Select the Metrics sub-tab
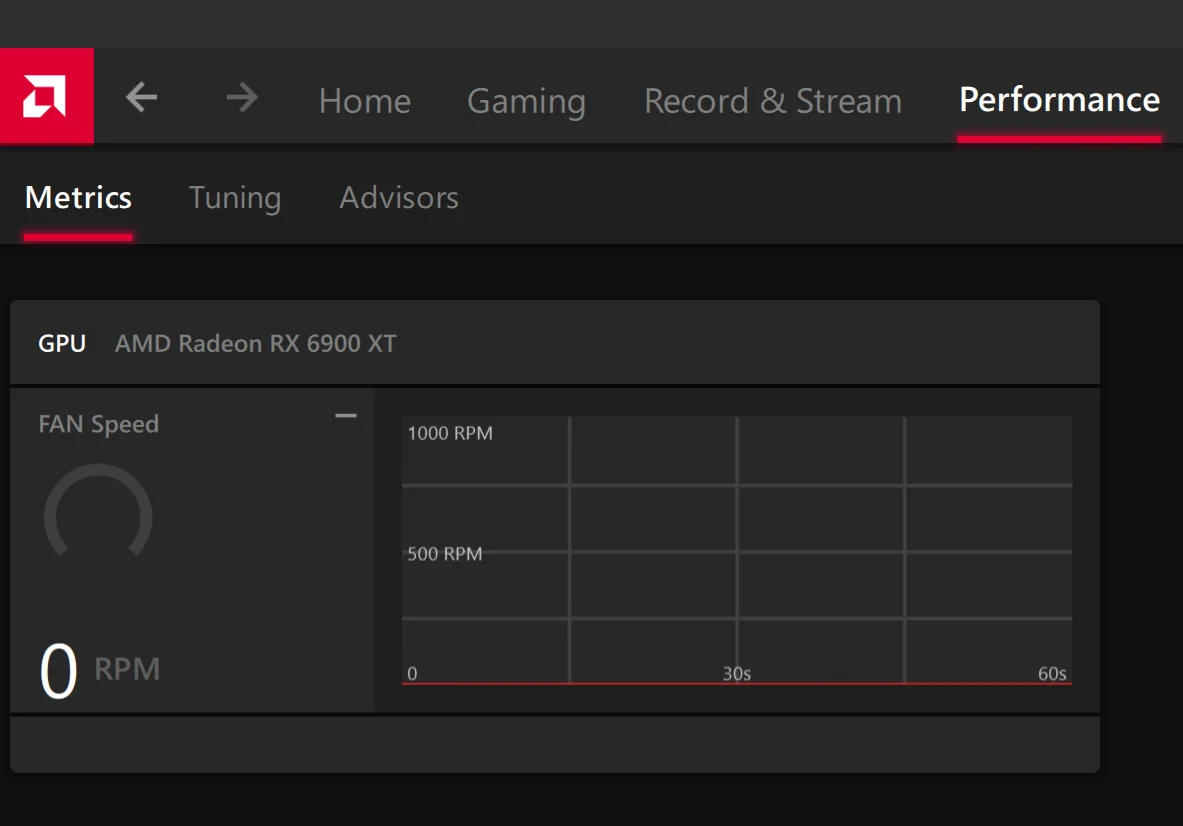The width and height of the screenshot is (1183, 826). pyautogui.click(x=78, y=198)
